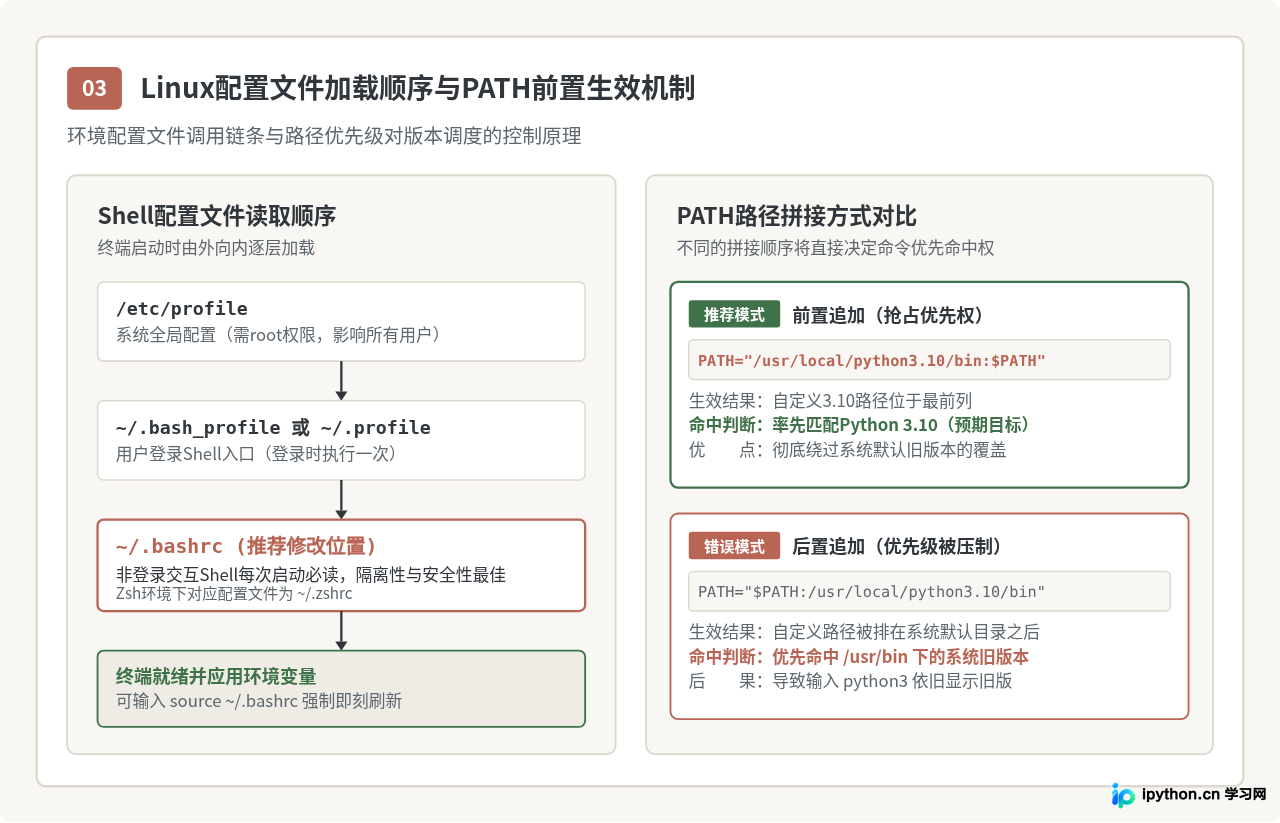Select '终端就绪并应用环境变量' heading
The width and height of the screenshot is (1280, 823).
tap(216, 676)
